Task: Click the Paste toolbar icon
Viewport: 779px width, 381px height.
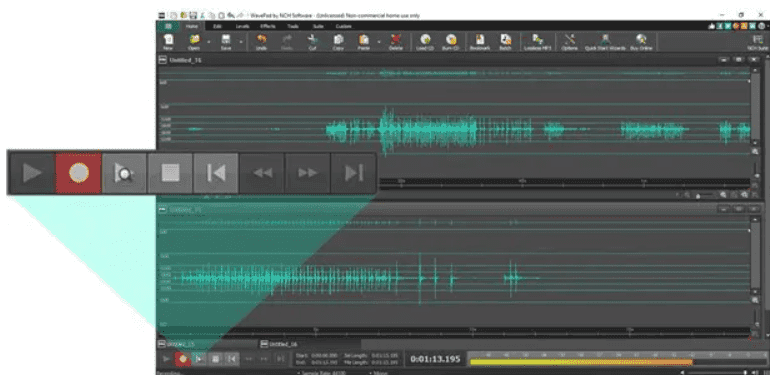Action: pos(364,42)
